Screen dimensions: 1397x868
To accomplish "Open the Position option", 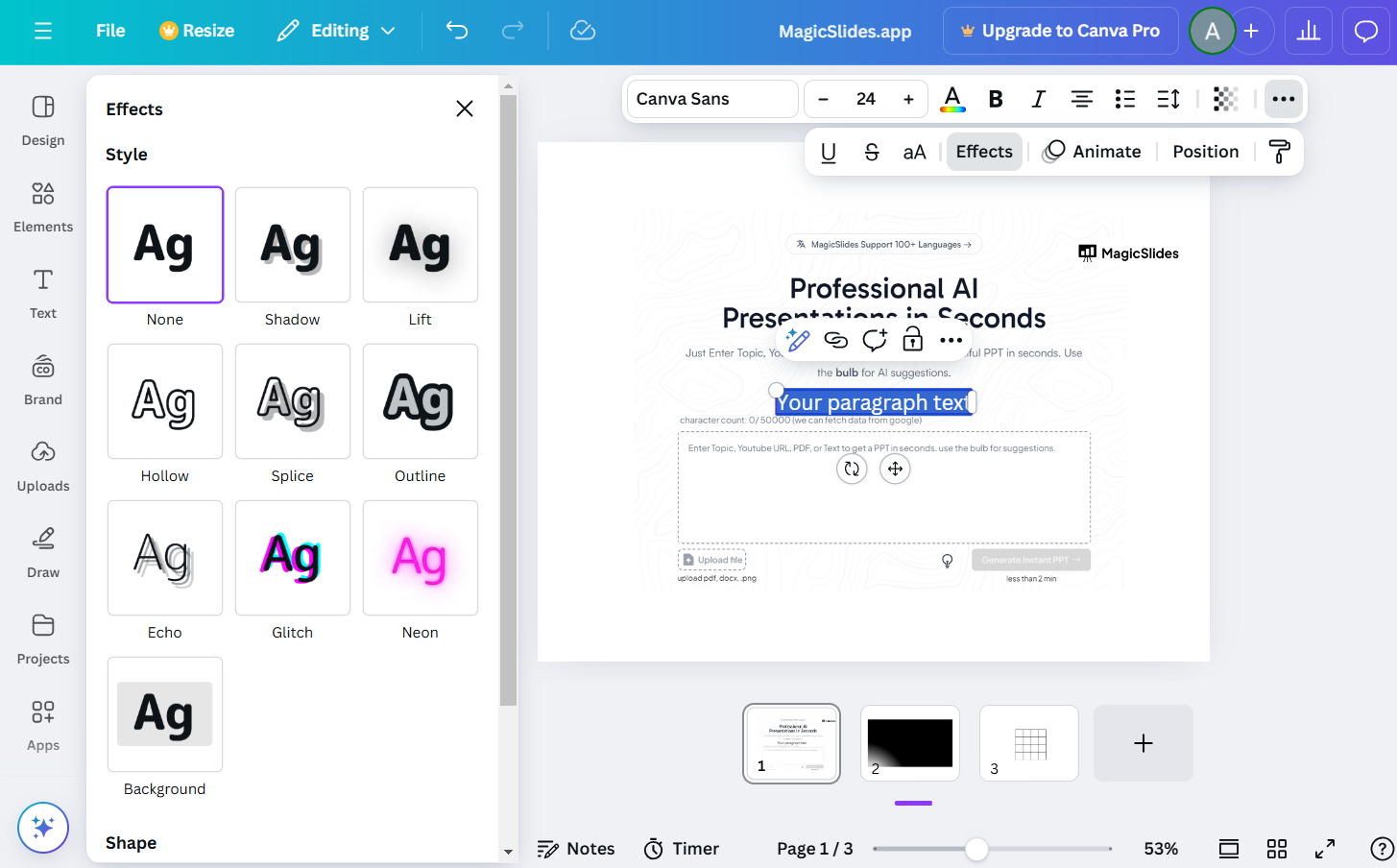I will point(1206,152).
